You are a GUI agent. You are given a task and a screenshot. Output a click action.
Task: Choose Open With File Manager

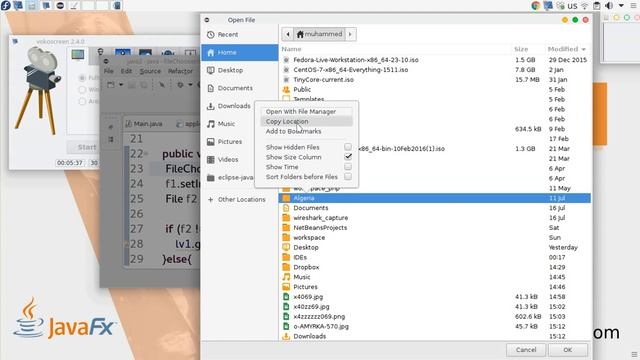click(301, 111)
